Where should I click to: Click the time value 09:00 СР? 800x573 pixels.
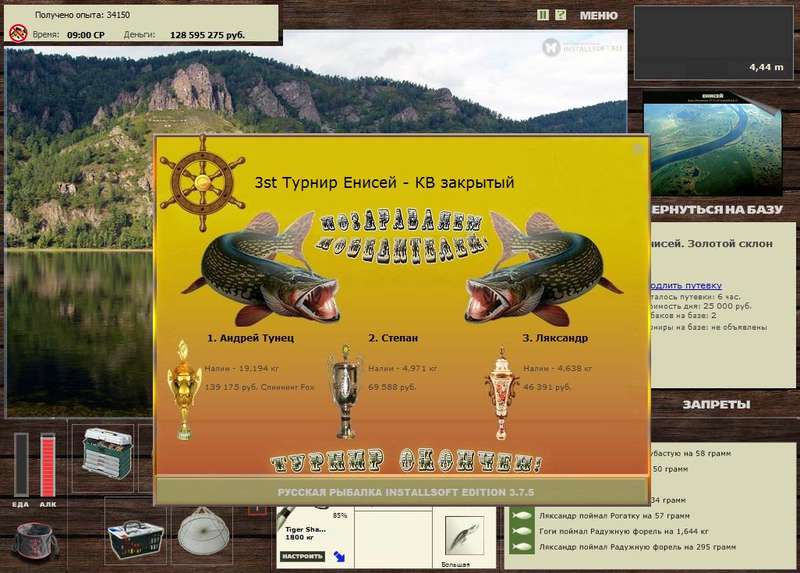pos(86,35)
